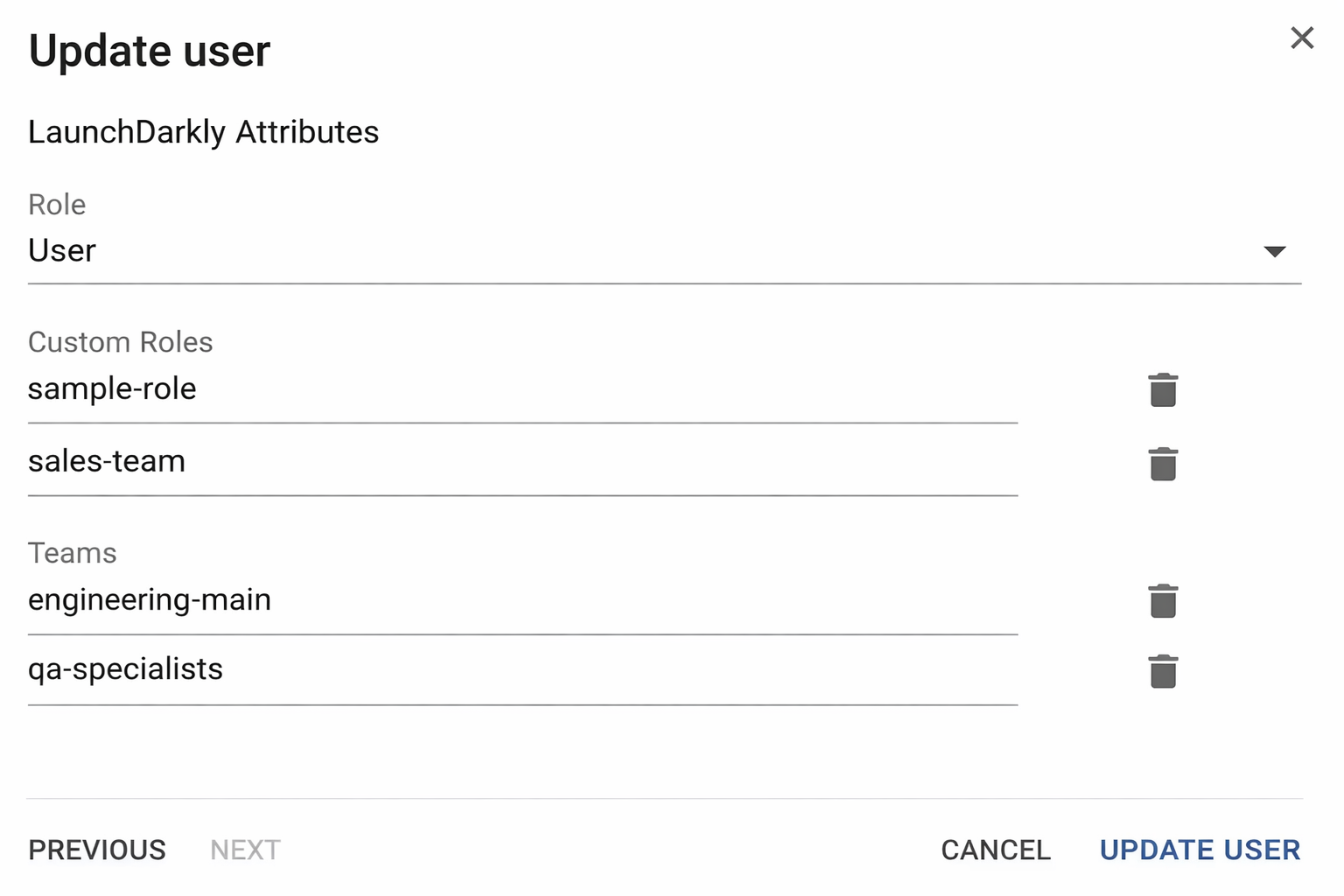Viewport: 1344px width, 896px height.
Task: Open the Role dropdown arrow
Action: pos(1275,252)
